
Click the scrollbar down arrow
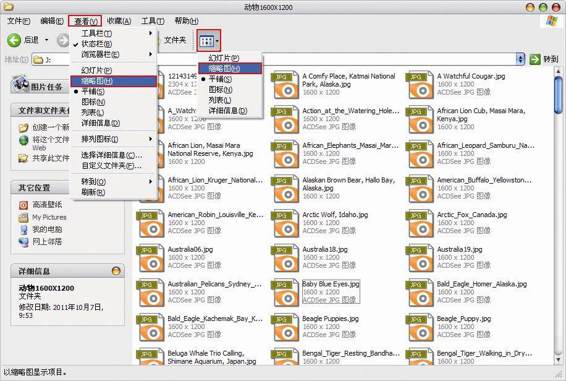click(558, 360)
